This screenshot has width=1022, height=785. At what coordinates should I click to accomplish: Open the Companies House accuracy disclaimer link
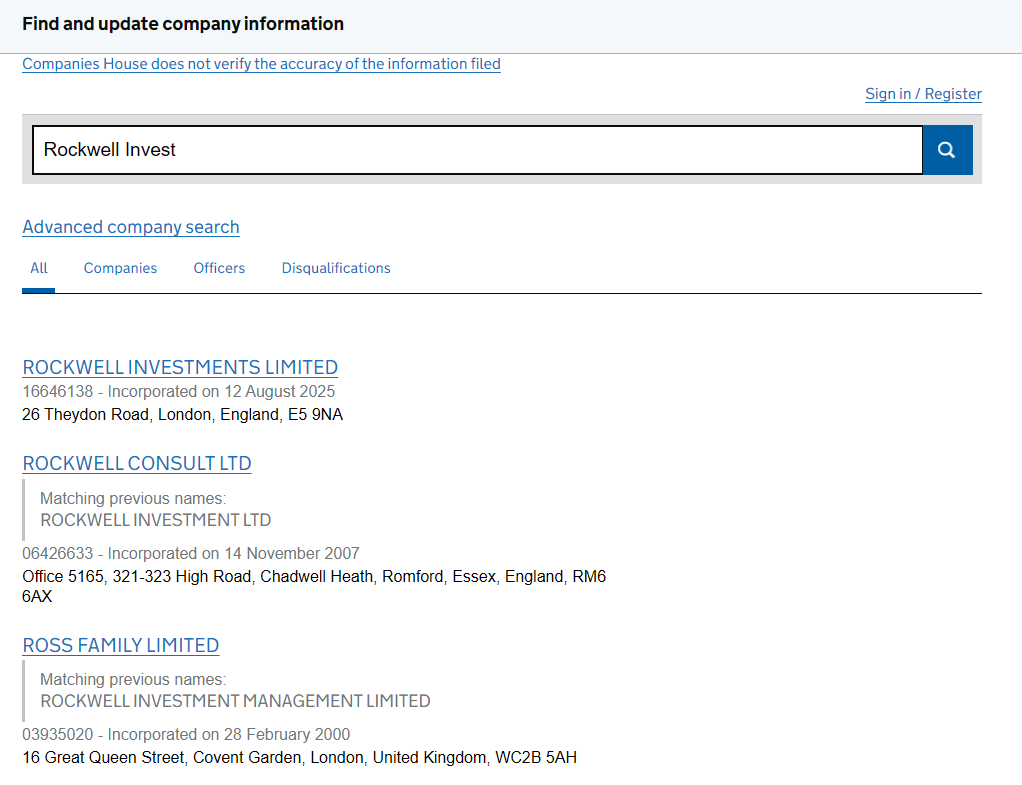click(261, 64)
